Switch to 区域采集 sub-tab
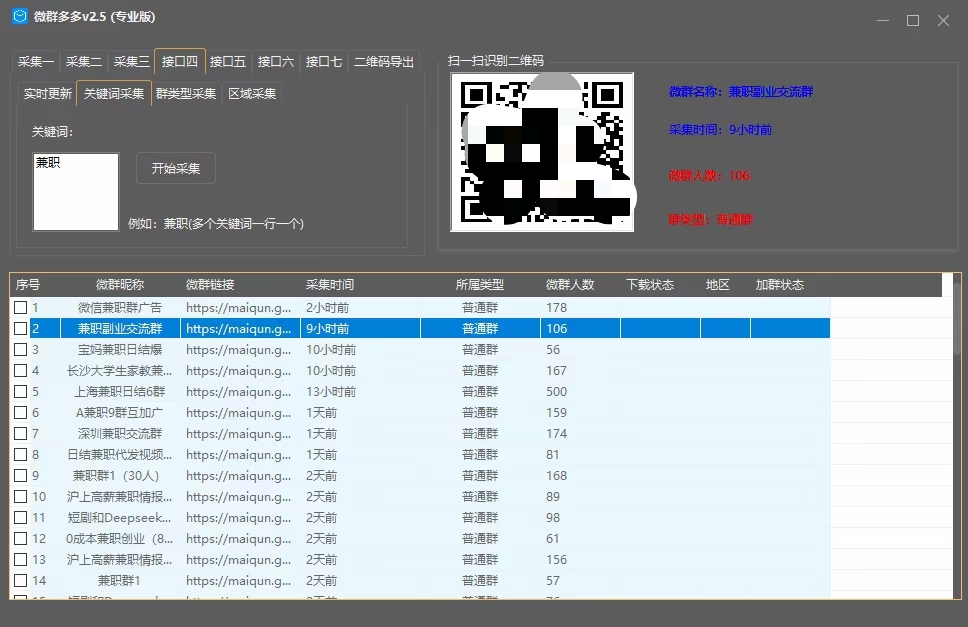Screen dimensions: 968x627 pos(252,94)
